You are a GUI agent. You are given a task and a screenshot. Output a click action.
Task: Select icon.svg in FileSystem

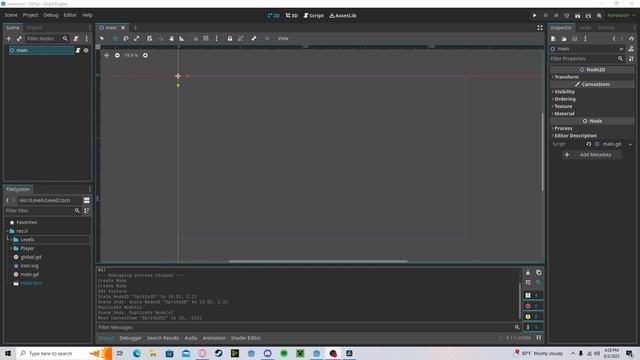coord(29,266)
